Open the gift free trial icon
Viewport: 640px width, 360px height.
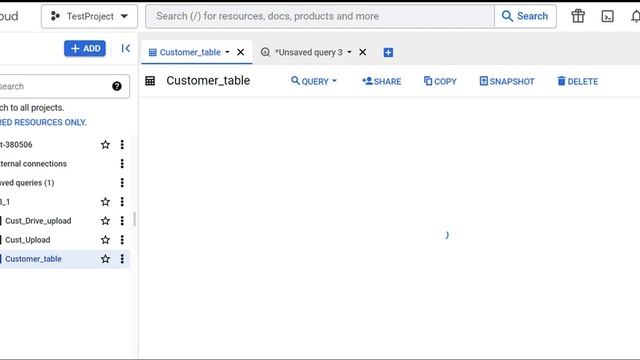click(578, 16)
